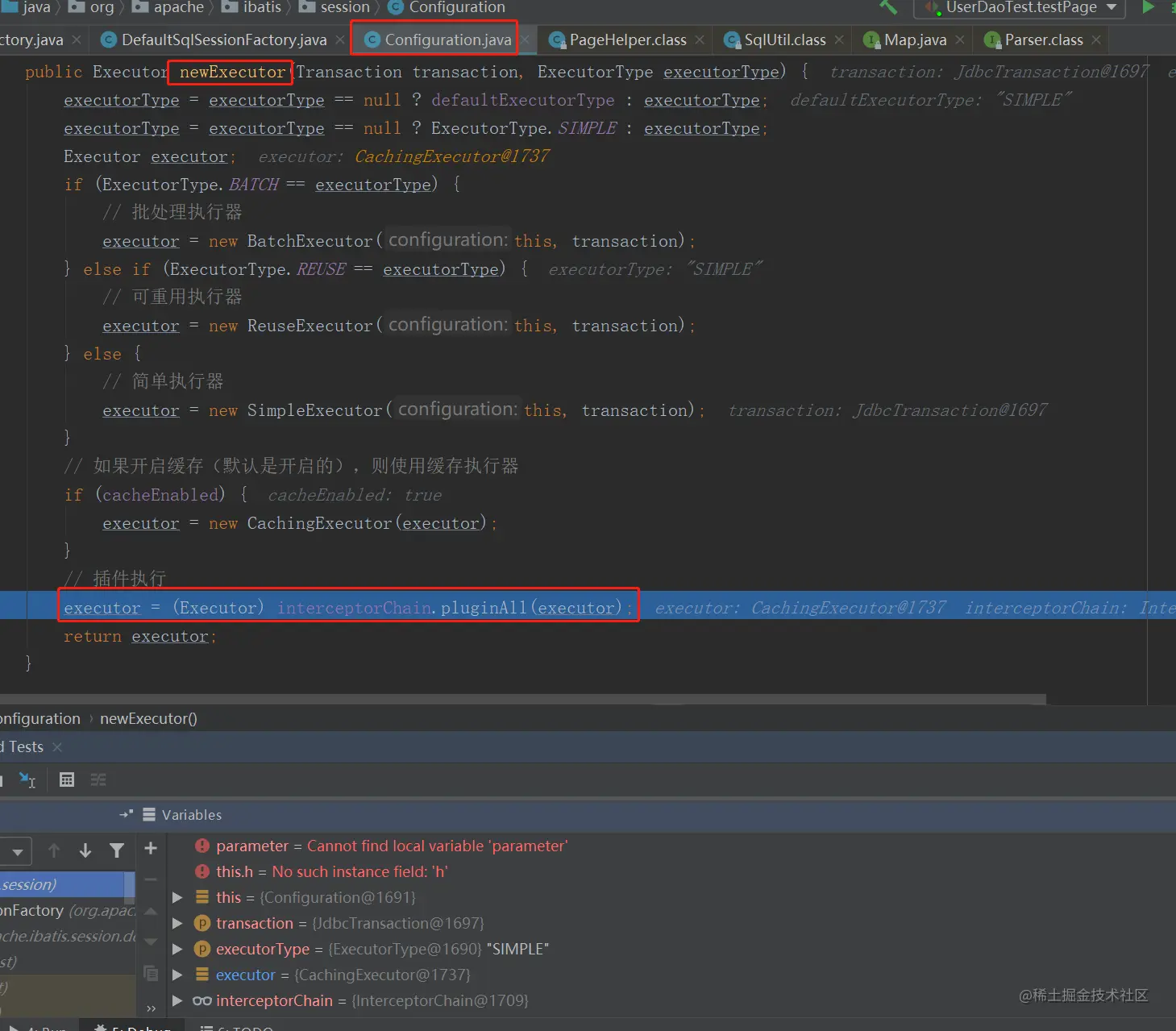Click 'return executor;' code line

point(140,636)
